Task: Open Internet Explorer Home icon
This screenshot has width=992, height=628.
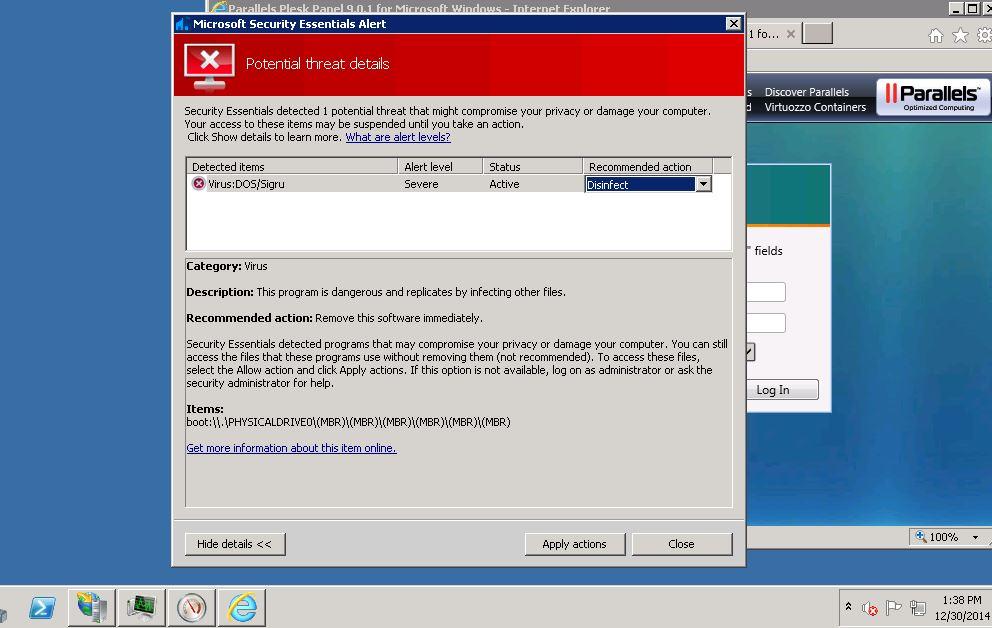Action: pos(936,35)
